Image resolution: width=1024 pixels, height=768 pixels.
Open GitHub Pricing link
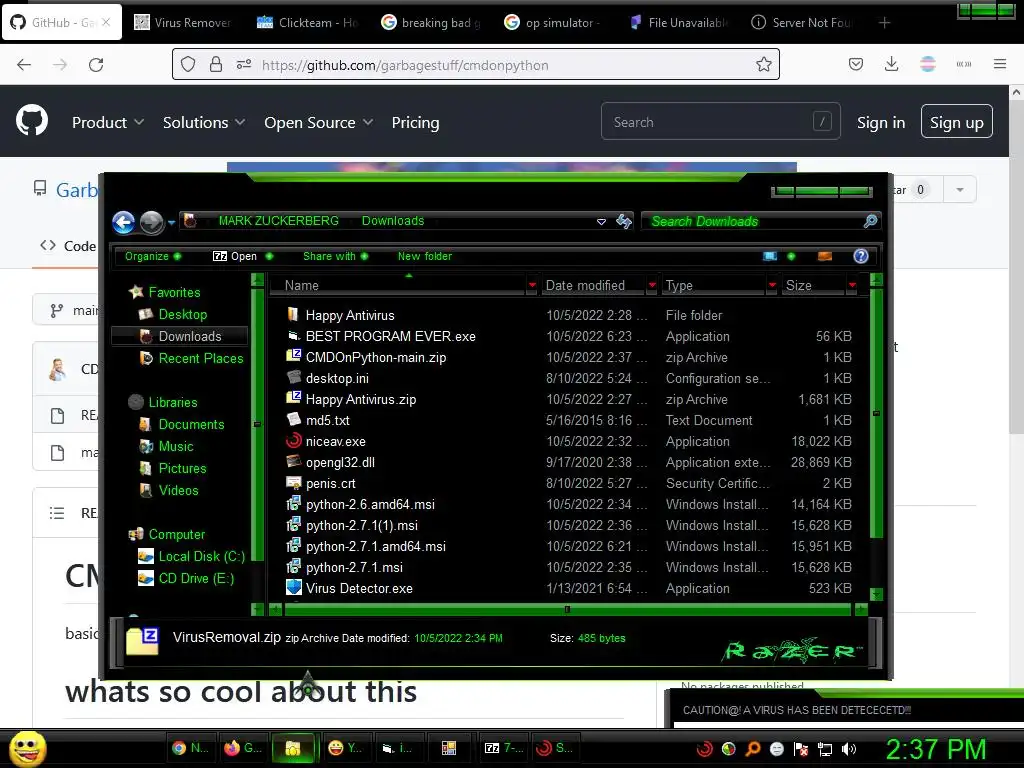point(415,122)
